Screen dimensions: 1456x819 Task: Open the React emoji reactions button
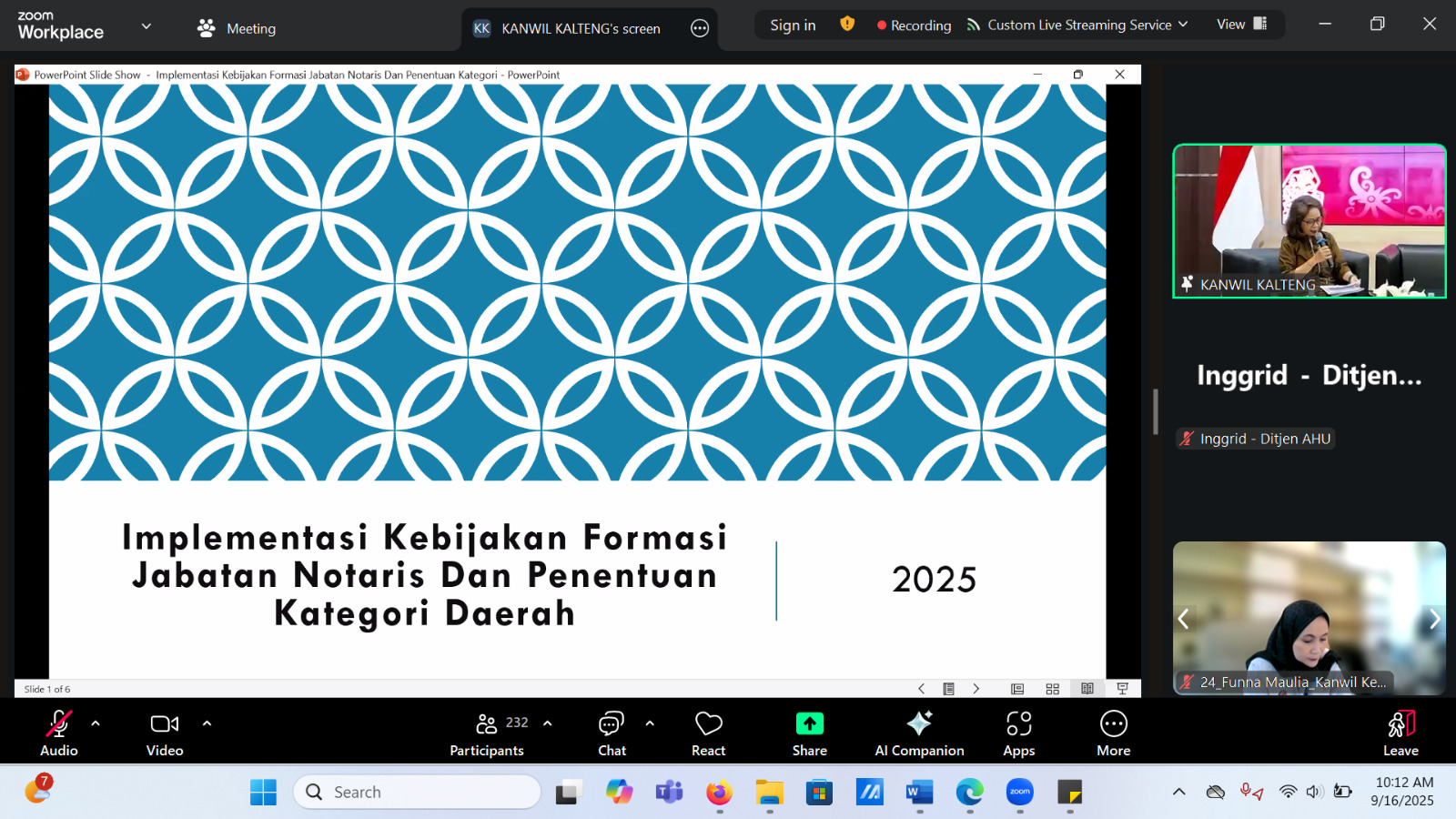point(708,733)
